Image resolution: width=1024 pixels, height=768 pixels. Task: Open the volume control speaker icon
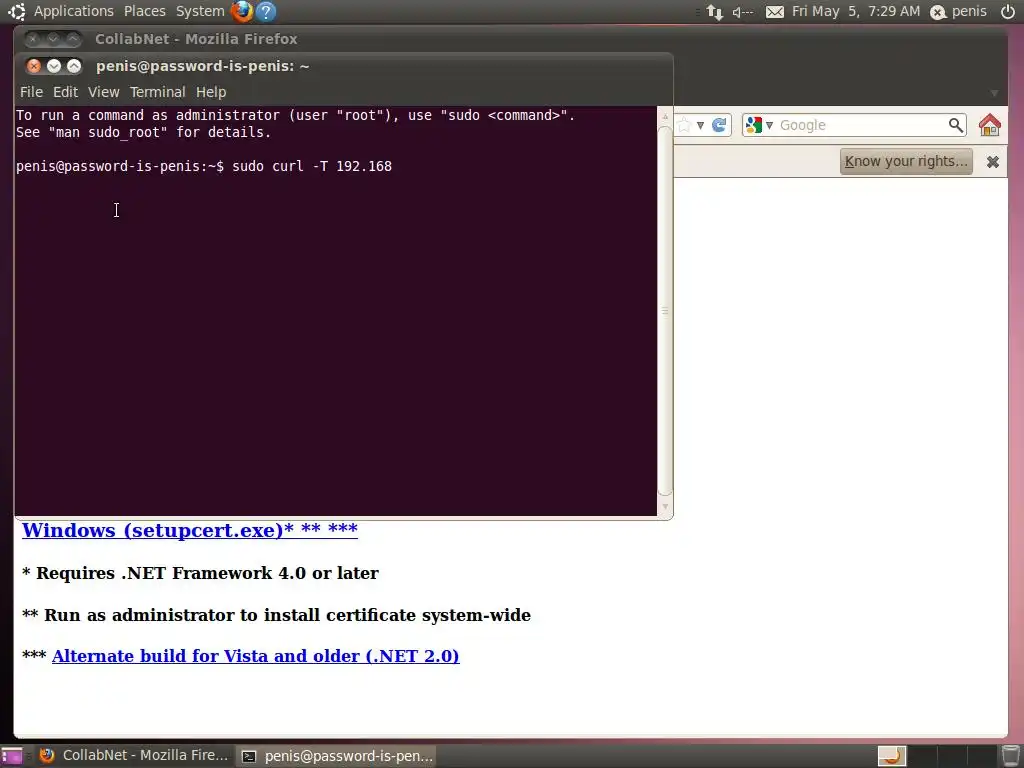(x=743, y=12)
